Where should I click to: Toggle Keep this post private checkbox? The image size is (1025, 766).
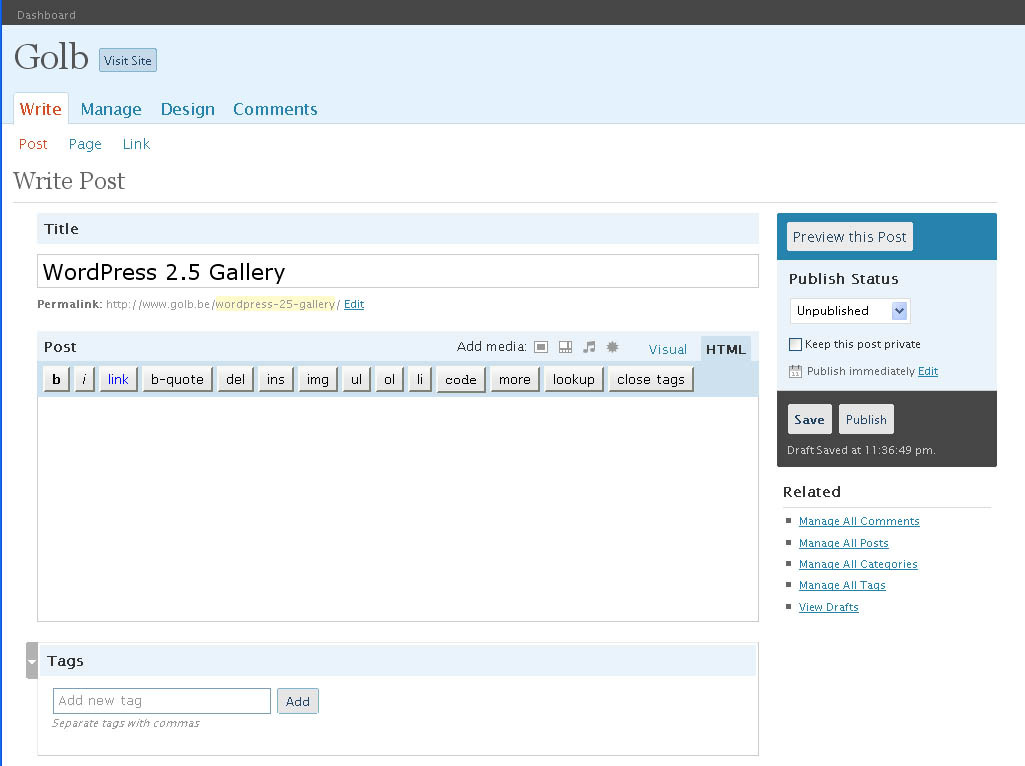(x=796, y=344)
